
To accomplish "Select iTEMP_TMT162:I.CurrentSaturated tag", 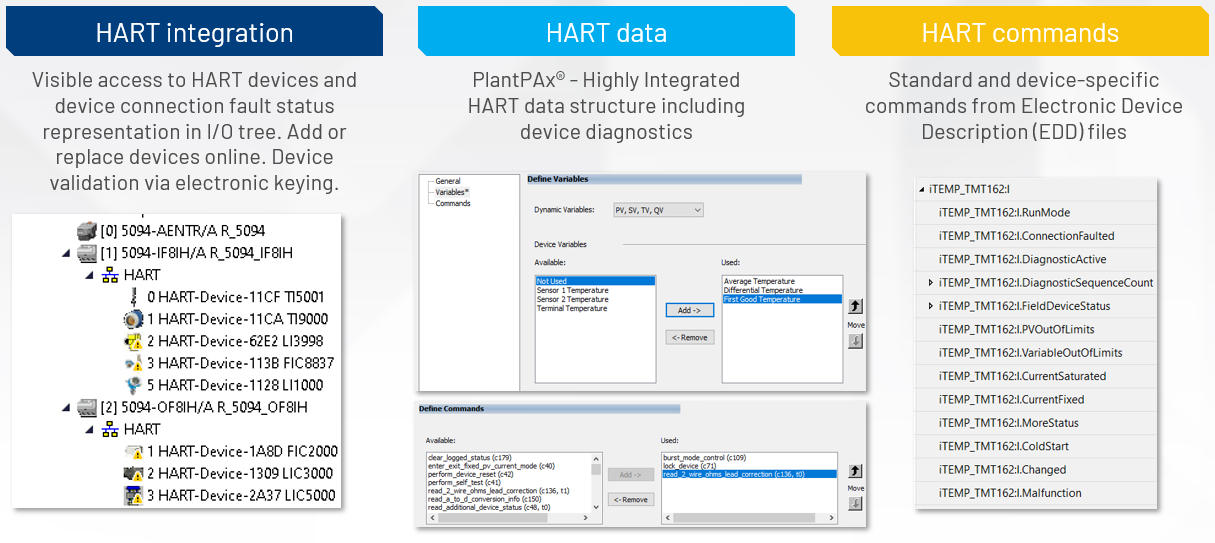I will point(1036,376).
